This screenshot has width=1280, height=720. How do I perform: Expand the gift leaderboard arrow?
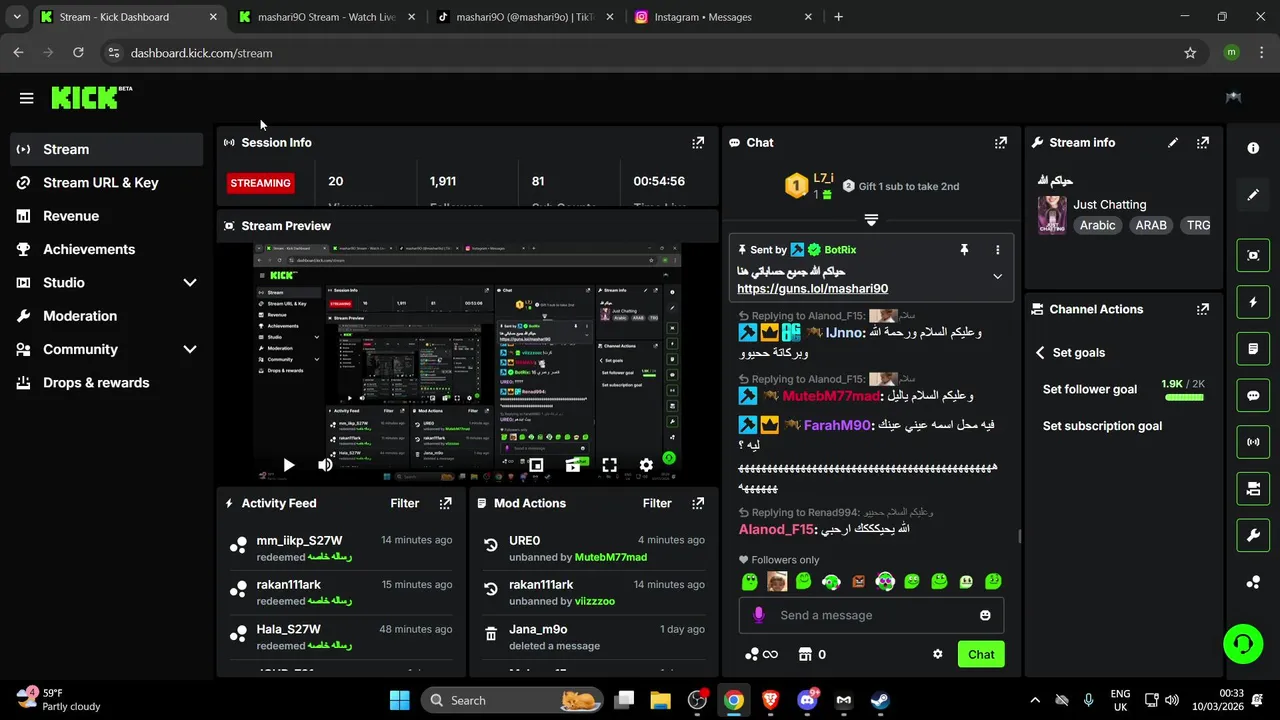(871, 219)
